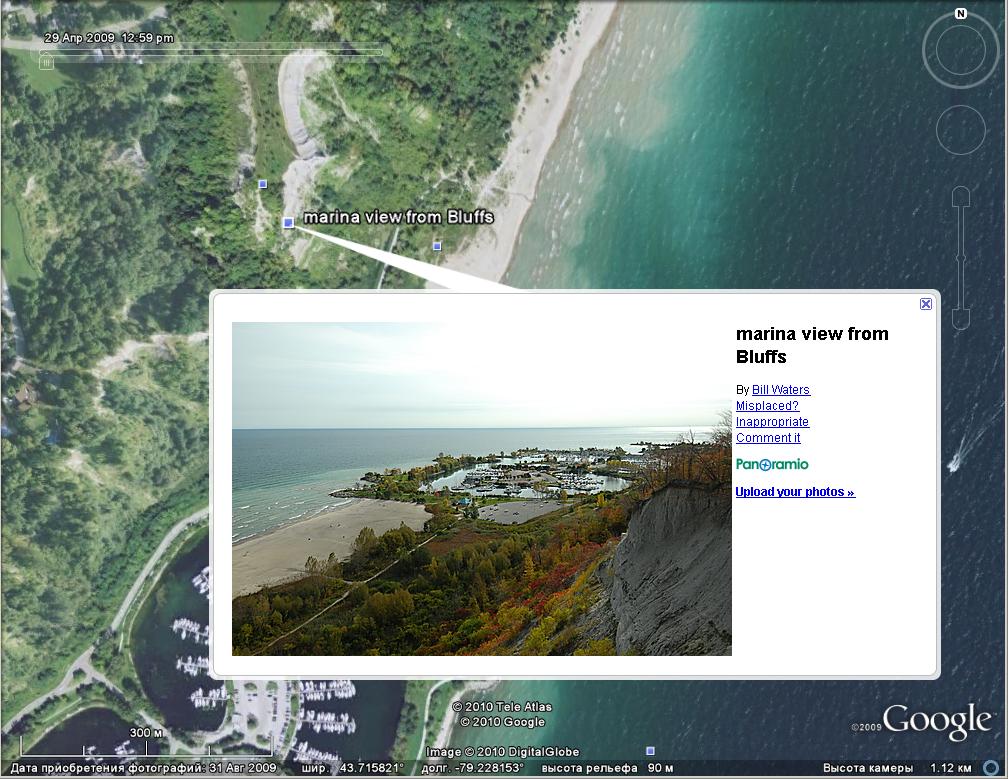The width and height of the screenshot is (1008, 779).
Task: Click the Look joystick ring under the N
Action: [960, 48]
